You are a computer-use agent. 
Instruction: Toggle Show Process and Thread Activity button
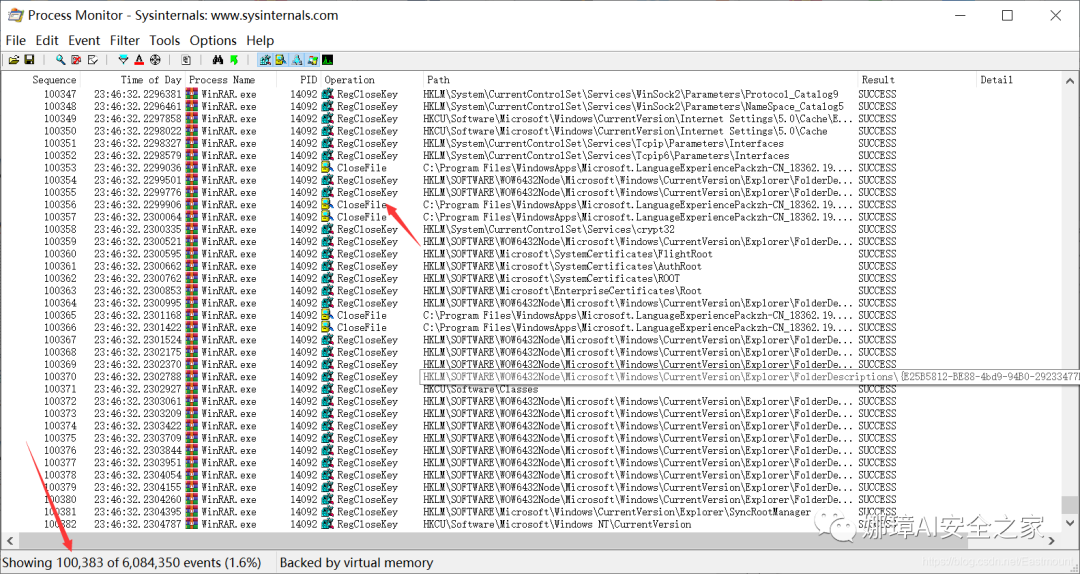point(313,60)
